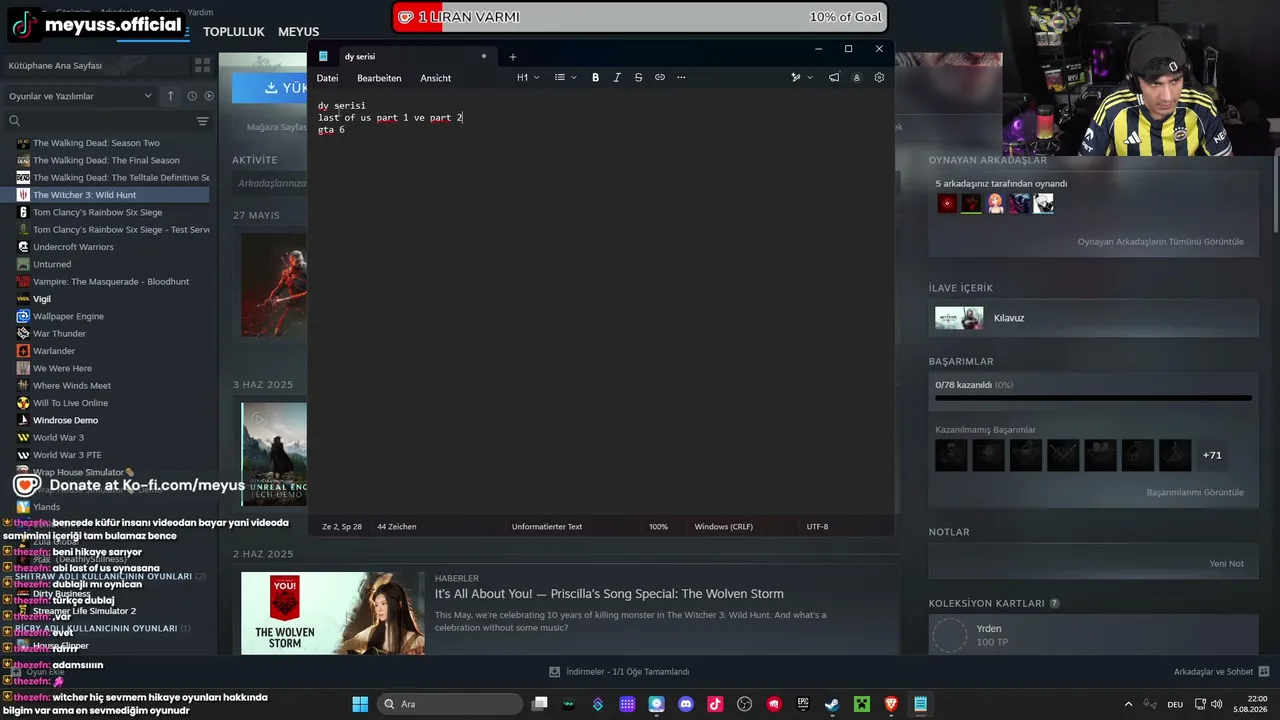The width and height of the screenshot is (1280, 720).
Task: Open the megaphone announcements icon in Notepad
Action: point(834,77)
